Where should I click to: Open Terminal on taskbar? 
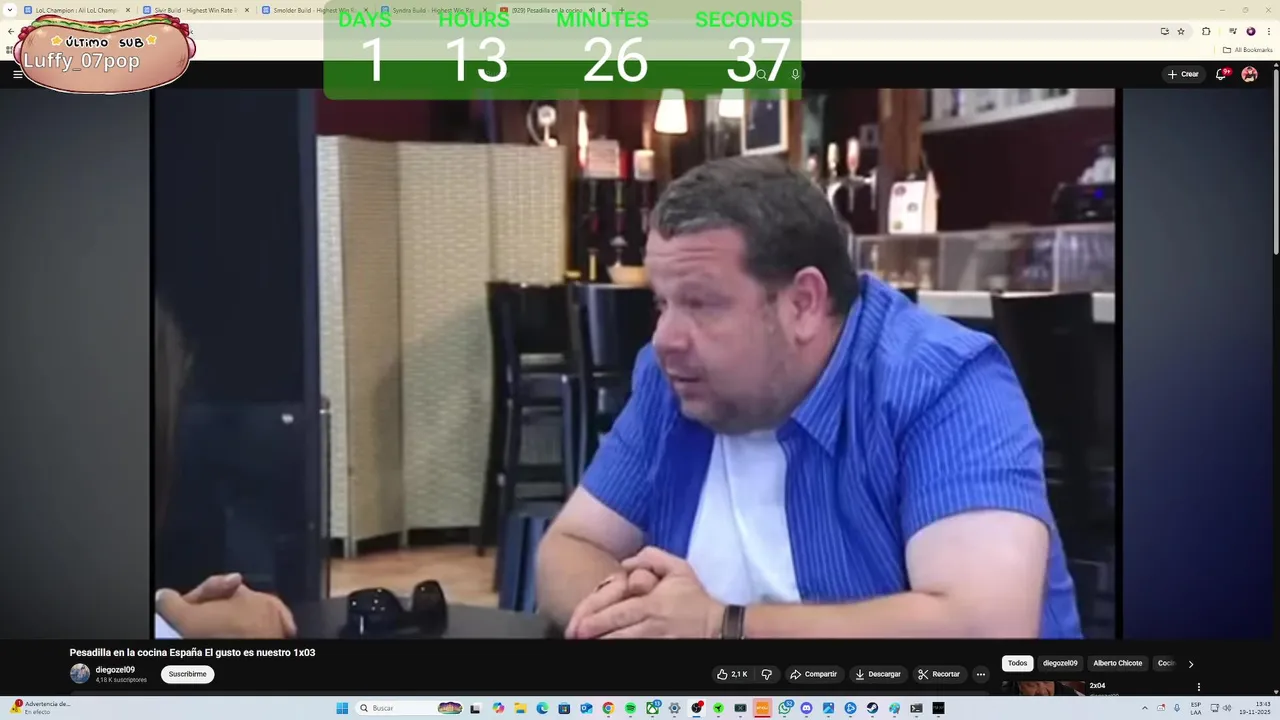coord(916,708)
